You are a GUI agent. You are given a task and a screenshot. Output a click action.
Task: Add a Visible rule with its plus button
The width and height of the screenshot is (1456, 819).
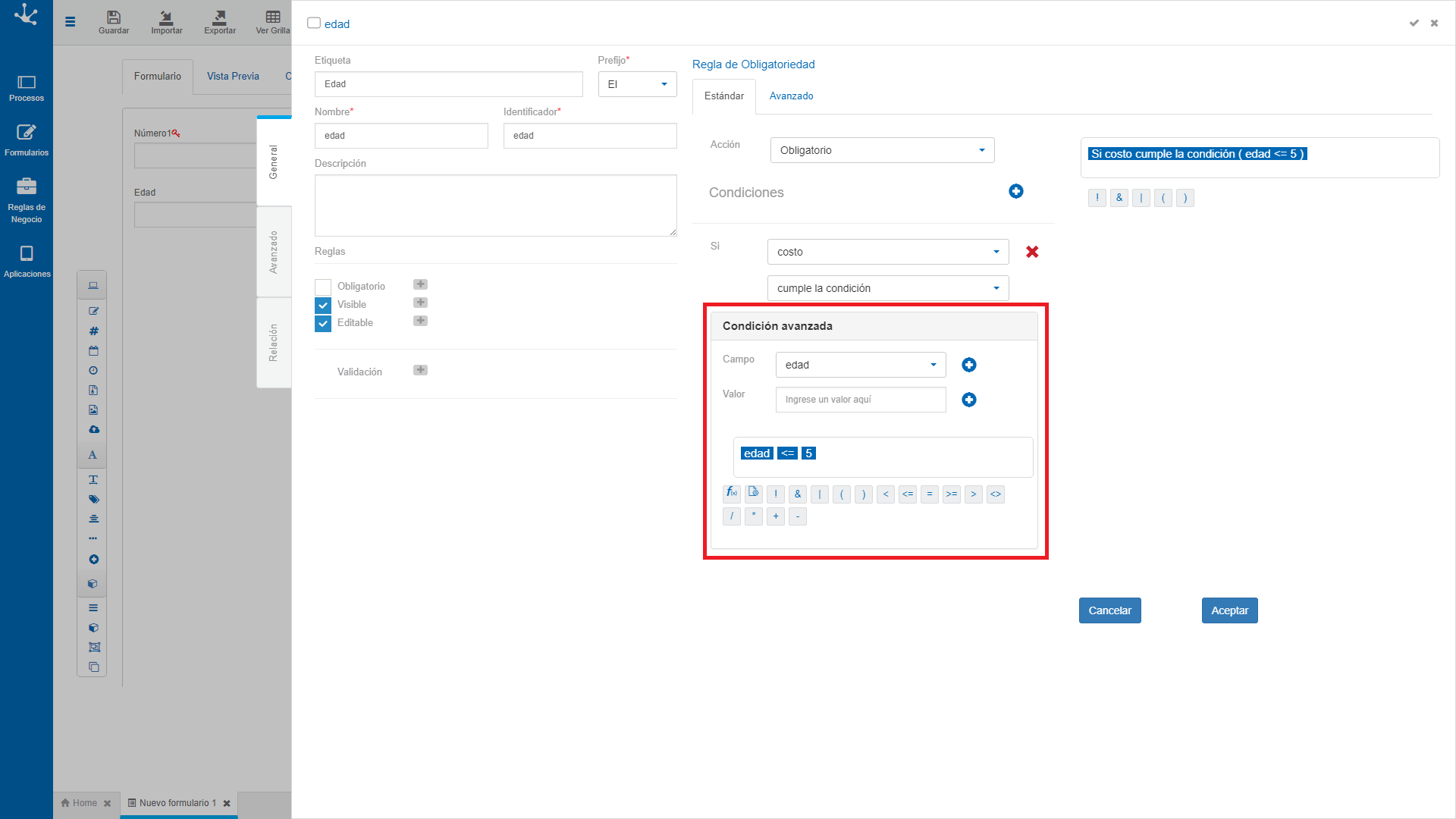[x=421, y=303]
